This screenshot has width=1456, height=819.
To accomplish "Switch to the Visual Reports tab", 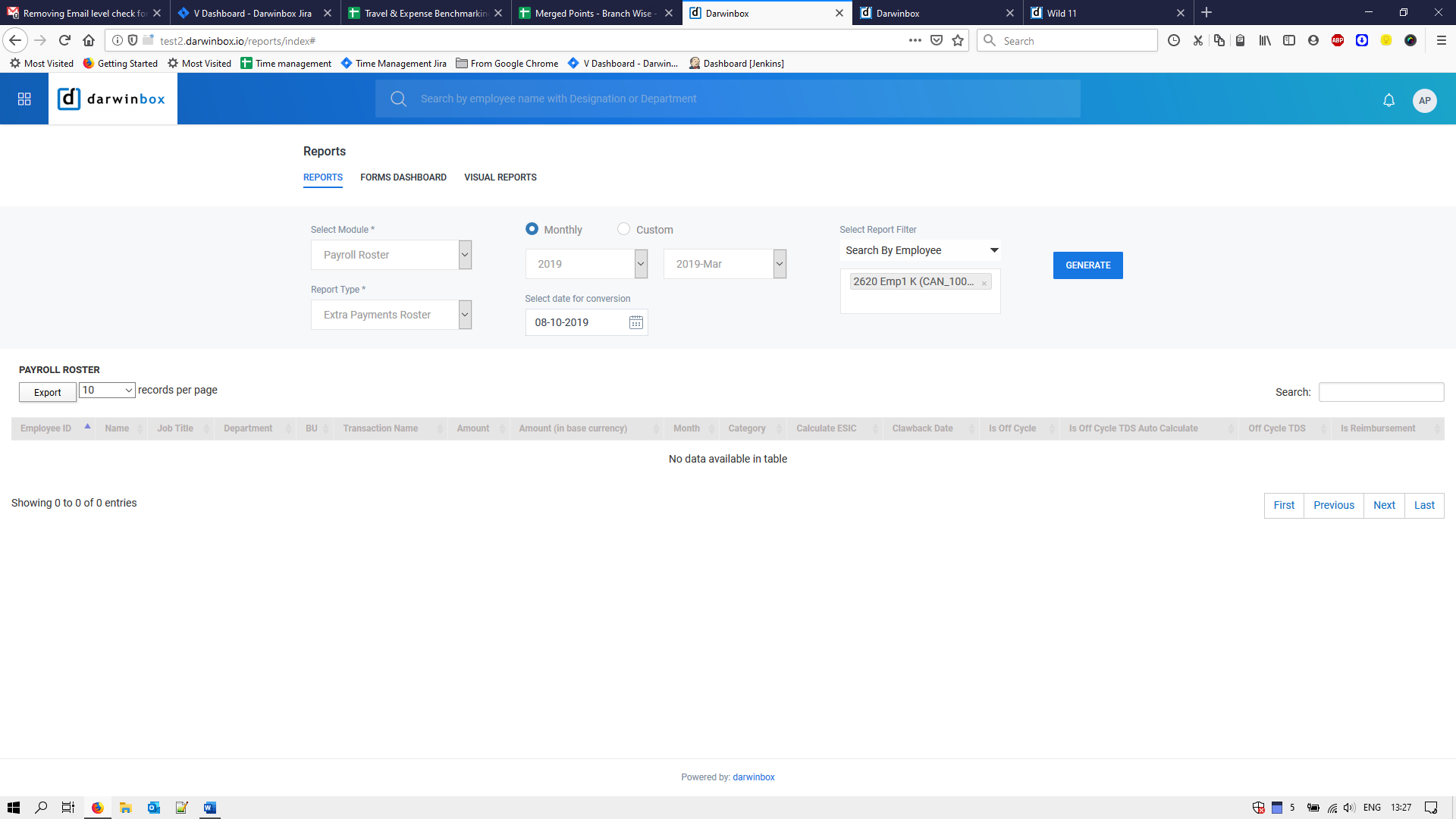I will click(x=500, y=177).
